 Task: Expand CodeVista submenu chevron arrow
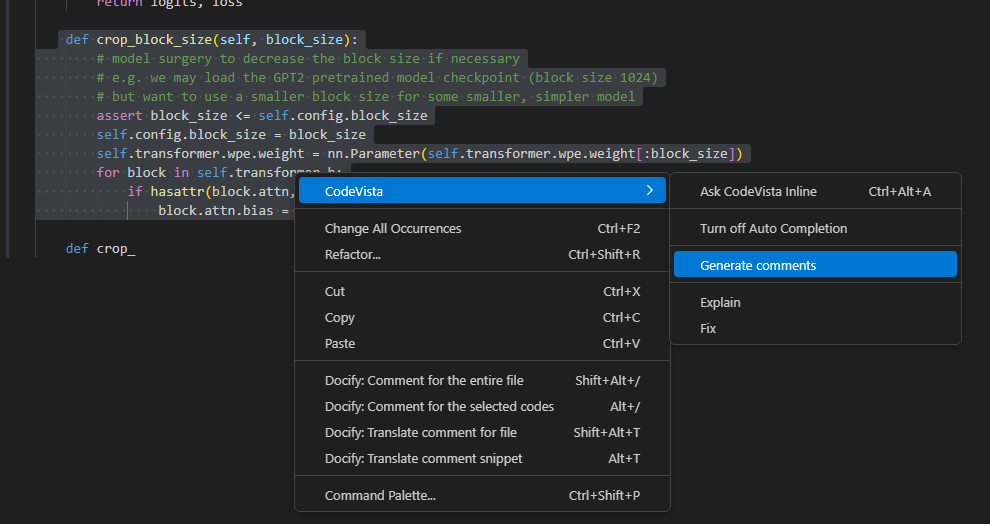[650, 191]
